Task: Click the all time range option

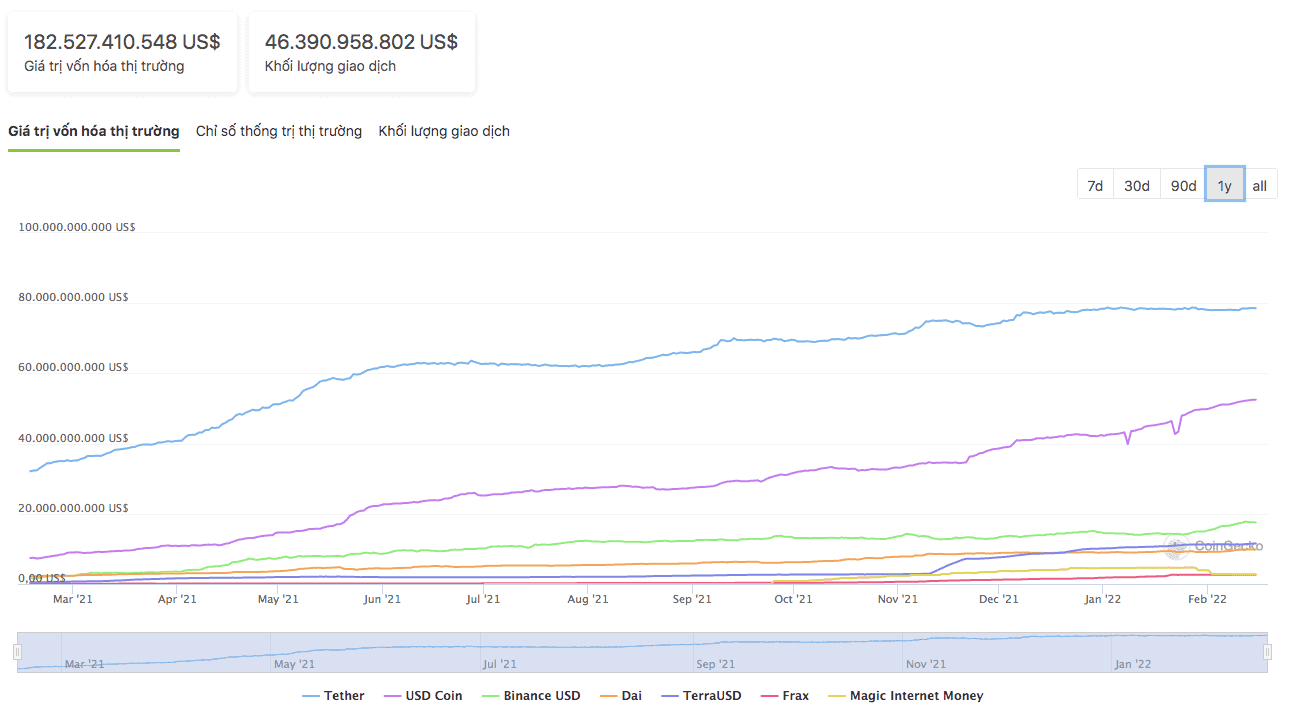Action: tap(1259, 184)
